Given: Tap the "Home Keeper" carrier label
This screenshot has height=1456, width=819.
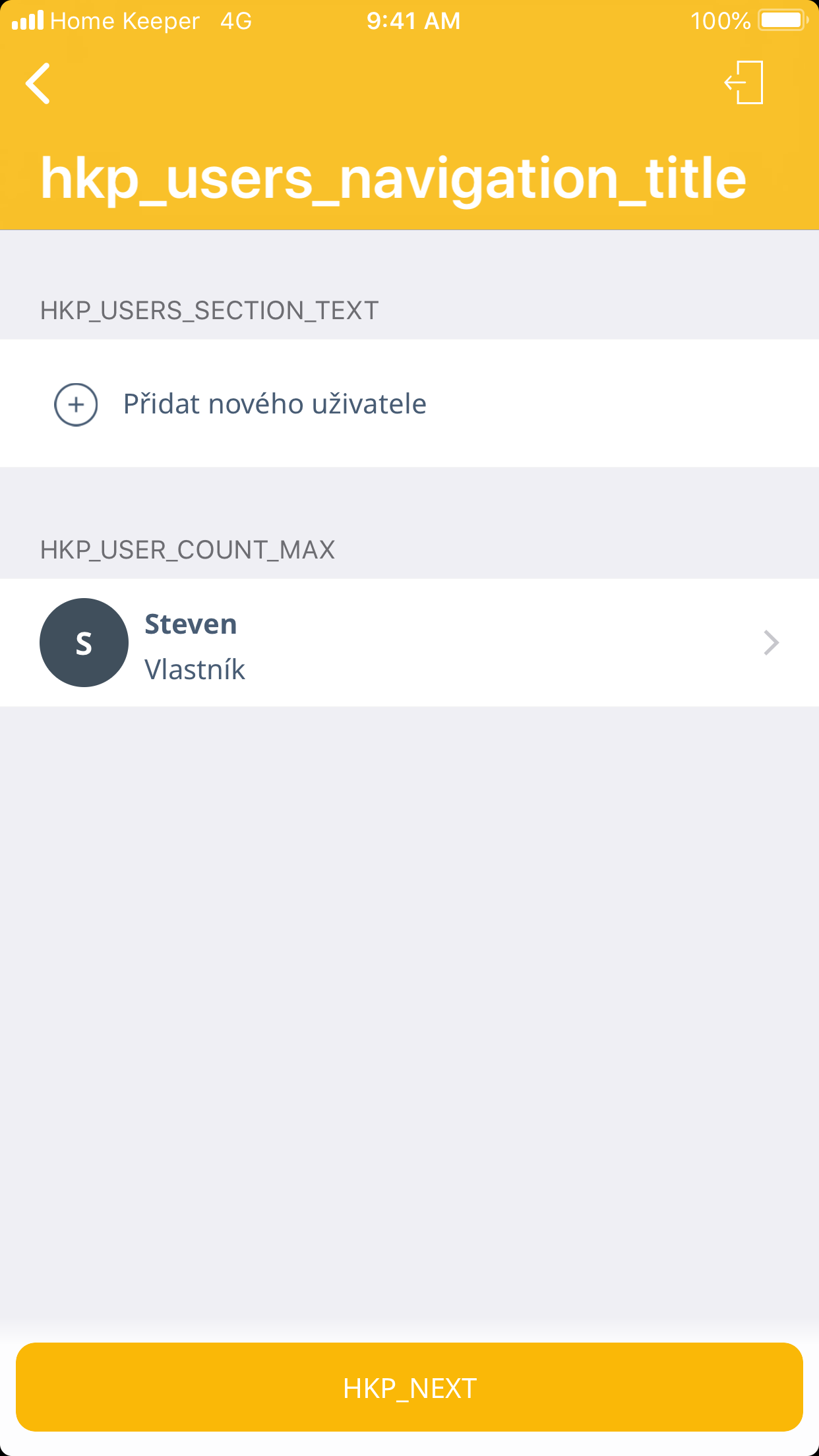Looking at the screenshot, I should (125, 21).
